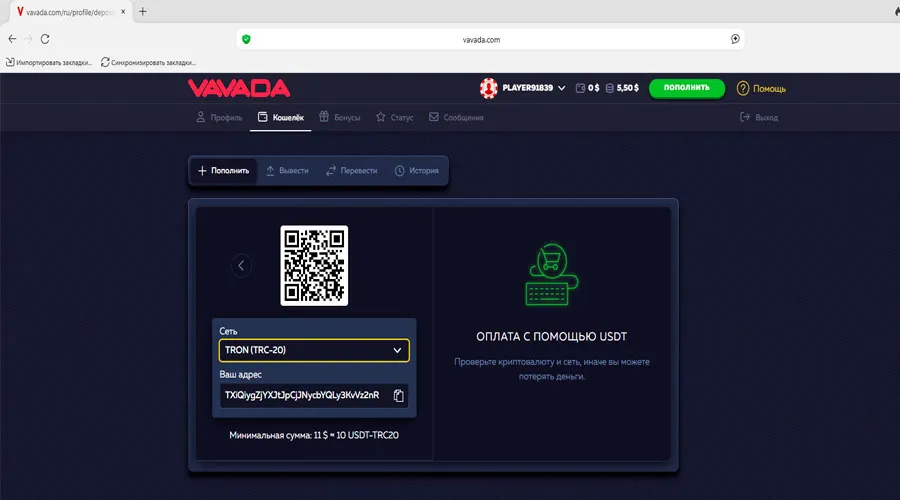Click the green Пополнить header button
The width and height of the screenshot is (900, 500).
click(x=686, y=88)
